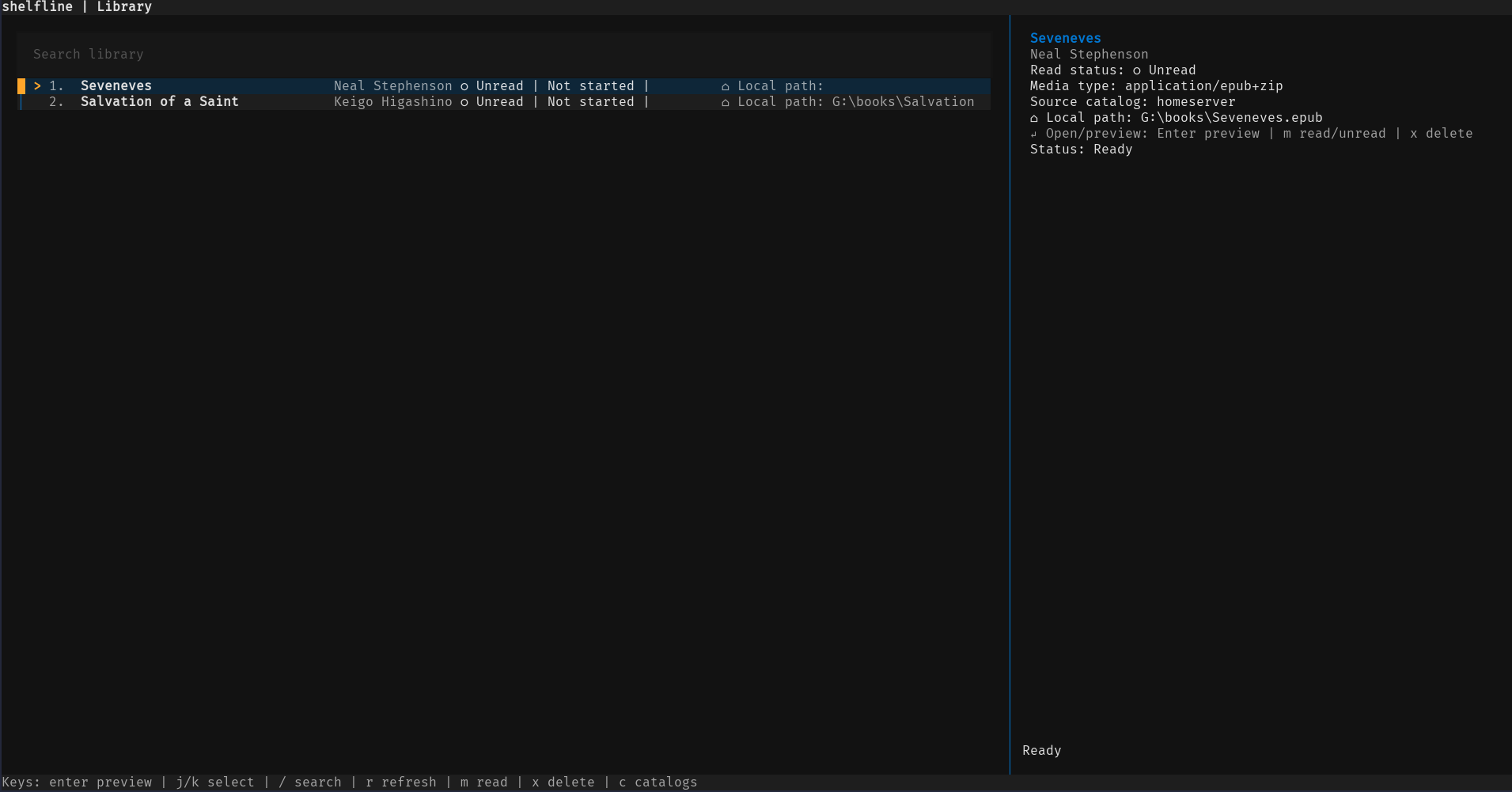The image size is (1512, 792).
Task: Click the G:\books\Seveneves.epub path
Action: (x=1232, y=117)
